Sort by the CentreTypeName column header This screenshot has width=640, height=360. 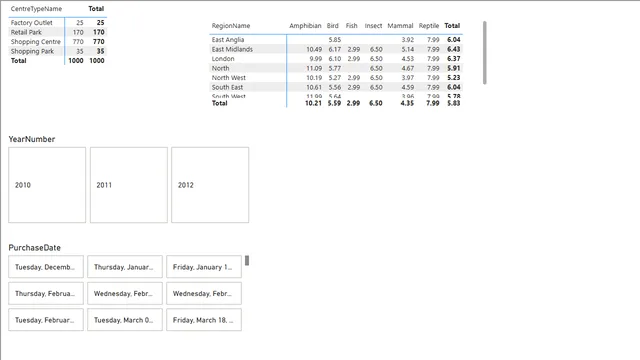[36, 9]
